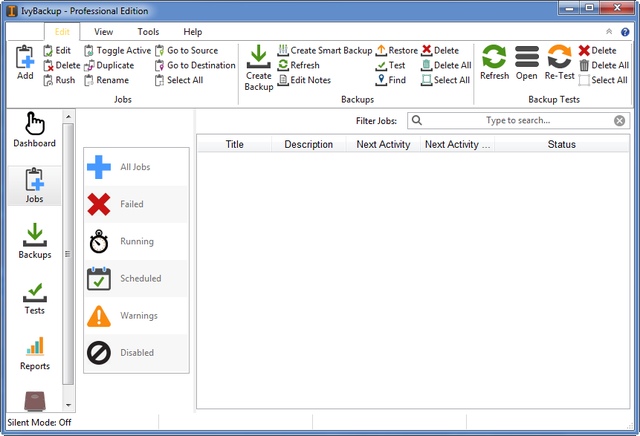
Task: Open the Tools ribbon tab
Action: click(x=148, y=32)
